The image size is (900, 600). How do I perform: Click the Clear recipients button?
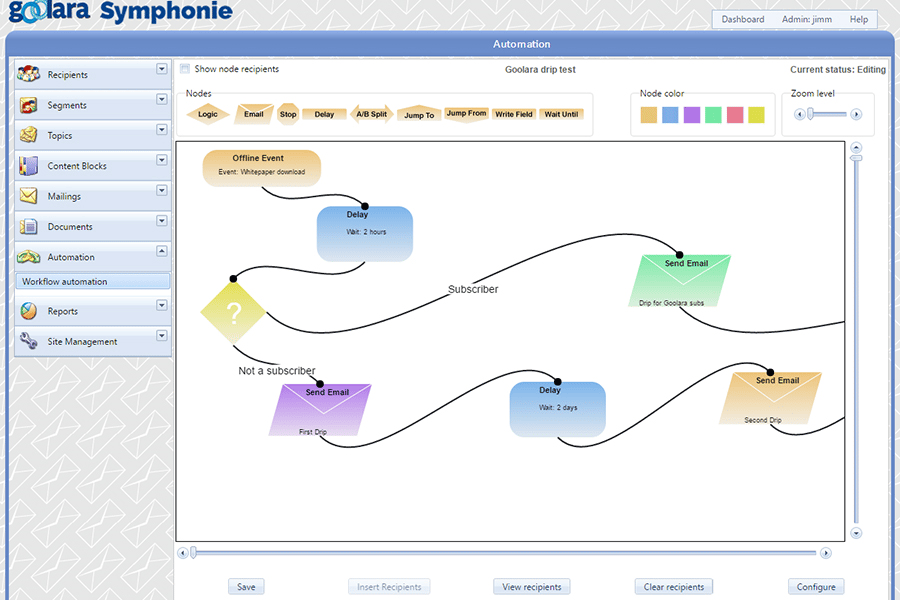coord(673,586)
